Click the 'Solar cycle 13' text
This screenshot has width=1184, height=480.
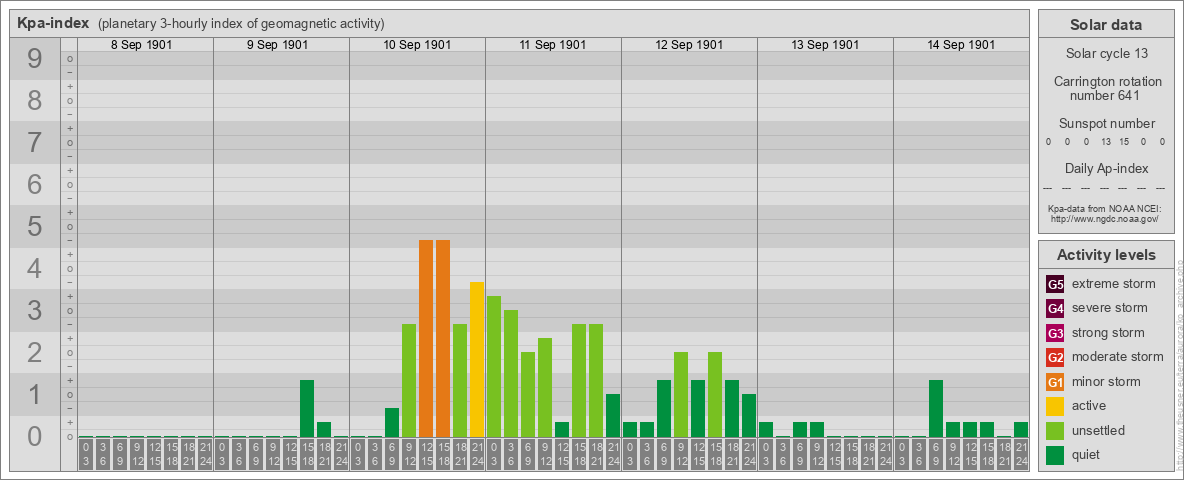tap(1106, 54)
